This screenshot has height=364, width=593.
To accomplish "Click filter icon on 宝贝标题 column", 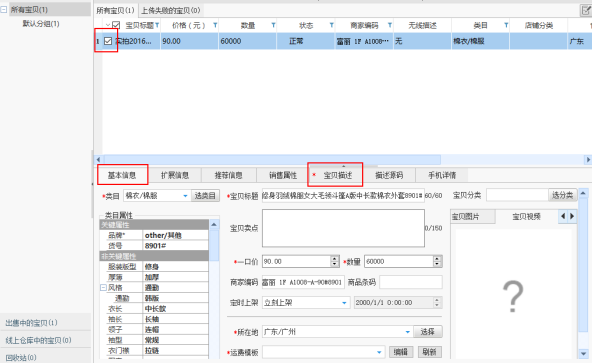I will pyautogui.click(x=157, y=25).
